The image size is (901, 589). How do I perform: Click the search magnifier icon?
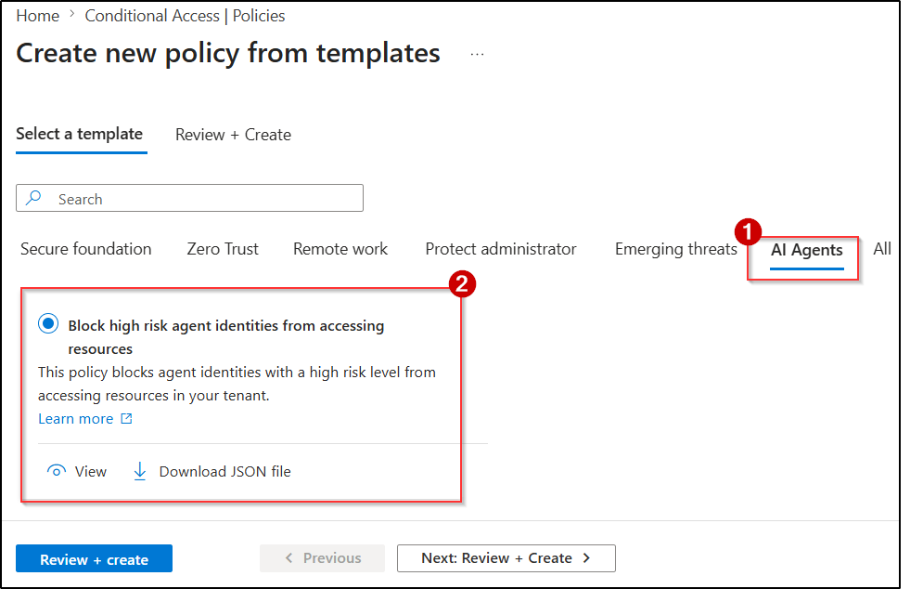click(34, 198)
